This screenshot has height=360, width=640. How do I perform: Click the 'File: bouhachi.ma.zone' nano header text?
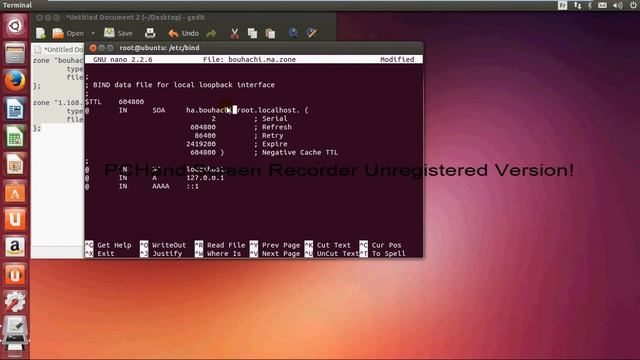[x=249, y=60]
